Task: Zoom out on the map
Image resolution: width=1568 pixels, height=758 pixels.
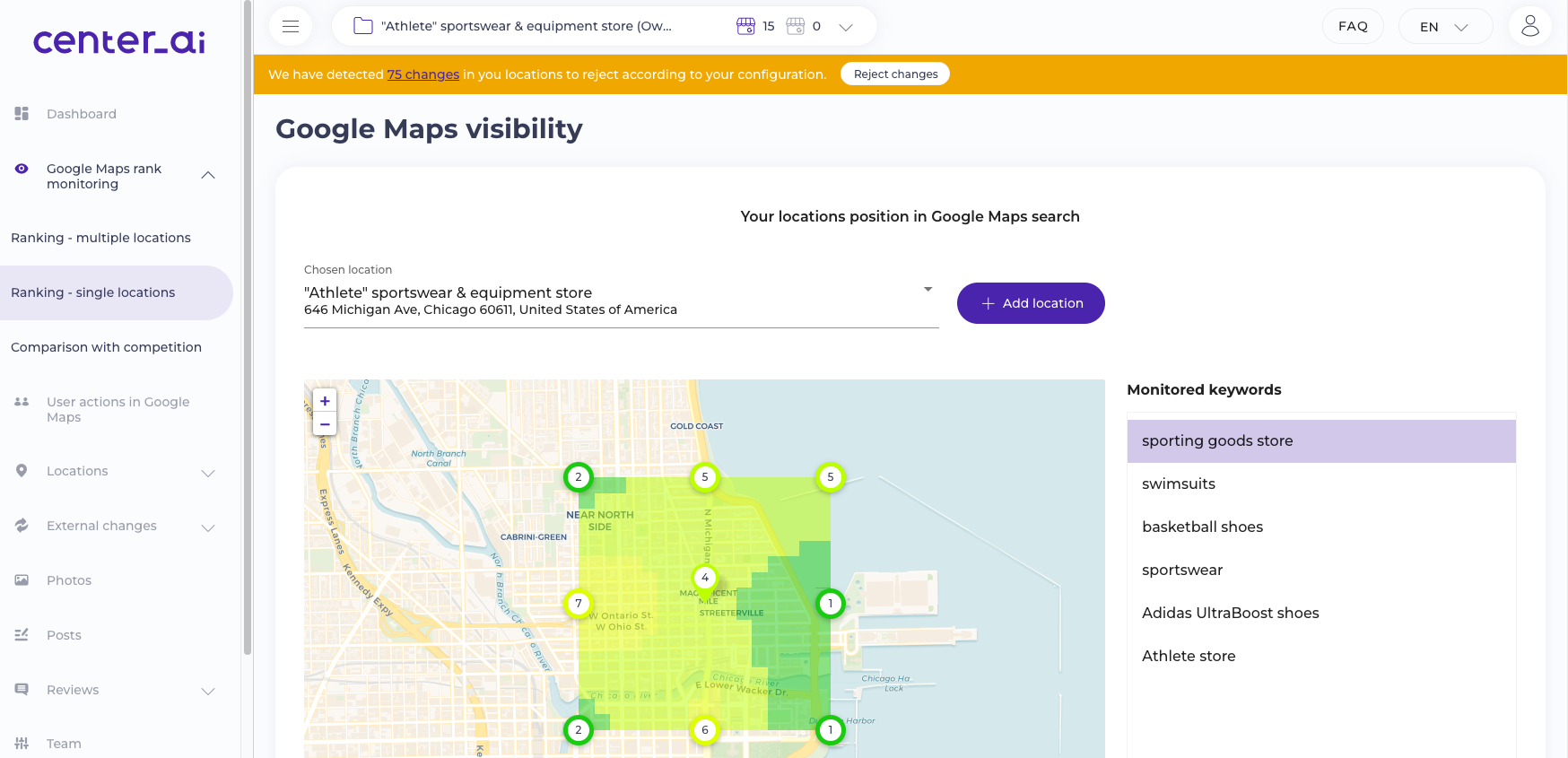Action: [325, 424]
